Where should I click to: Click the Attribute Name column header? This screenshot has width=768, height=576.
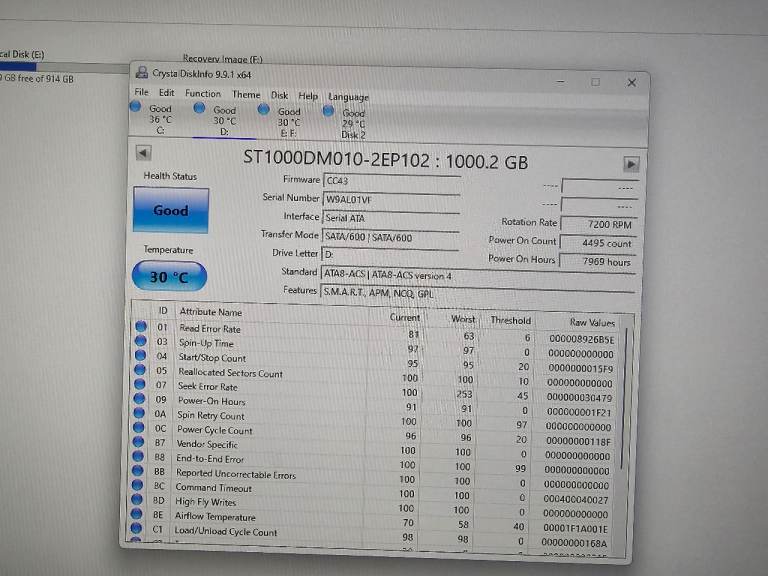[211, 312]
